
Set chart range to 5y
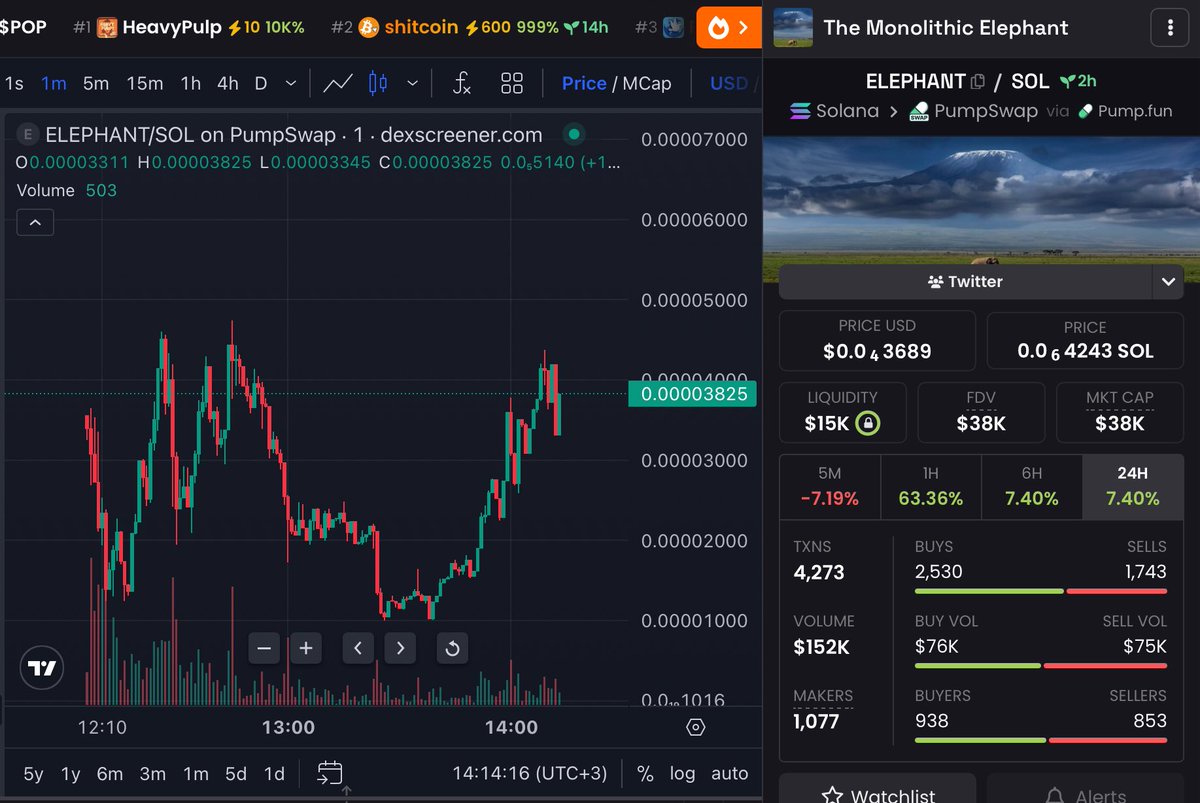33,773
